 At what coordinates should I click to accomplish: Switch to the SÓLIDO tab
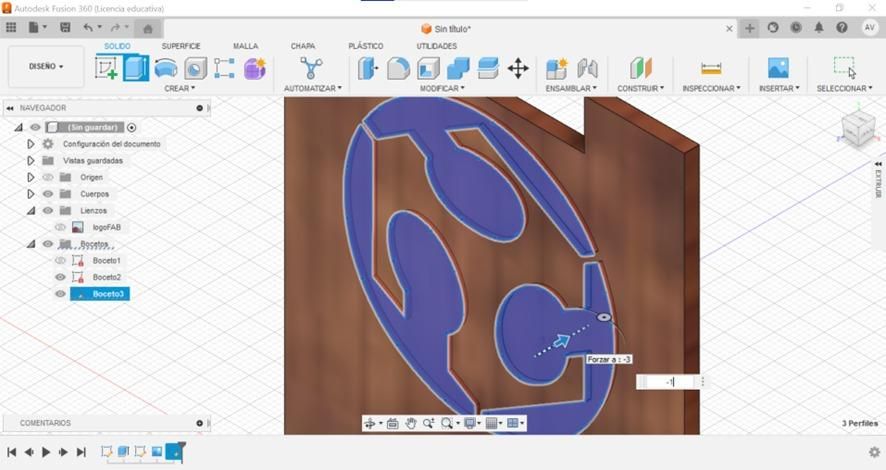(x=117, y=46)
